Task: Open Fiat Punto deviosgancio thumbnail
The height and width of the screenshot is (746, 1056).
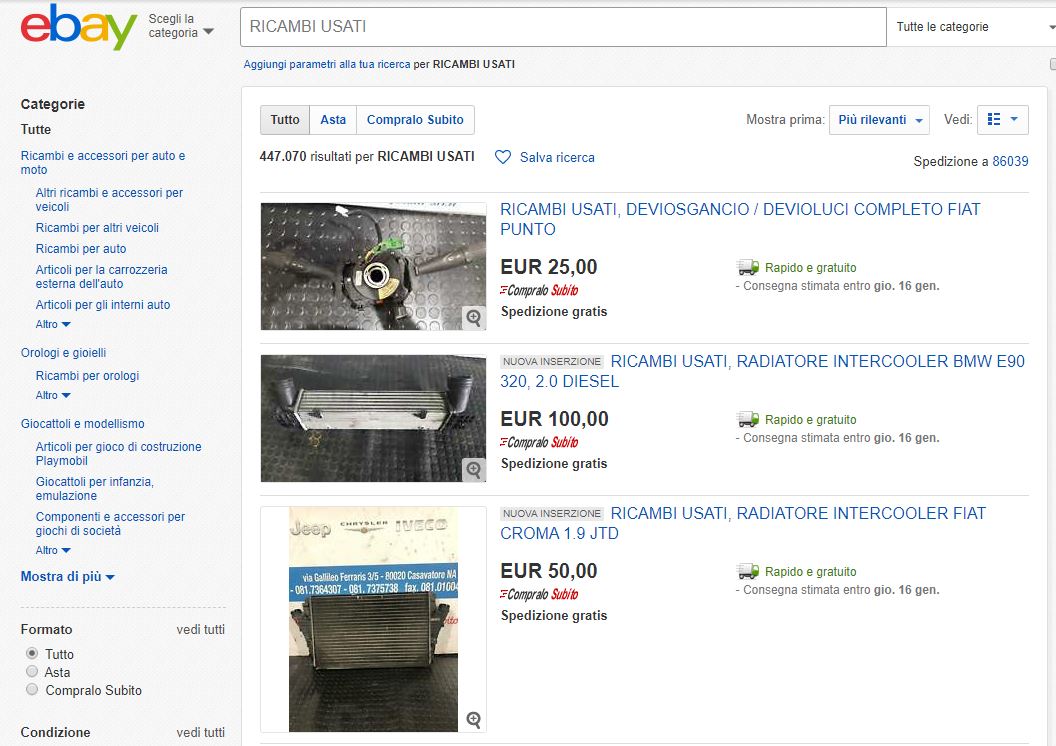Action: (x=373, y=267)
